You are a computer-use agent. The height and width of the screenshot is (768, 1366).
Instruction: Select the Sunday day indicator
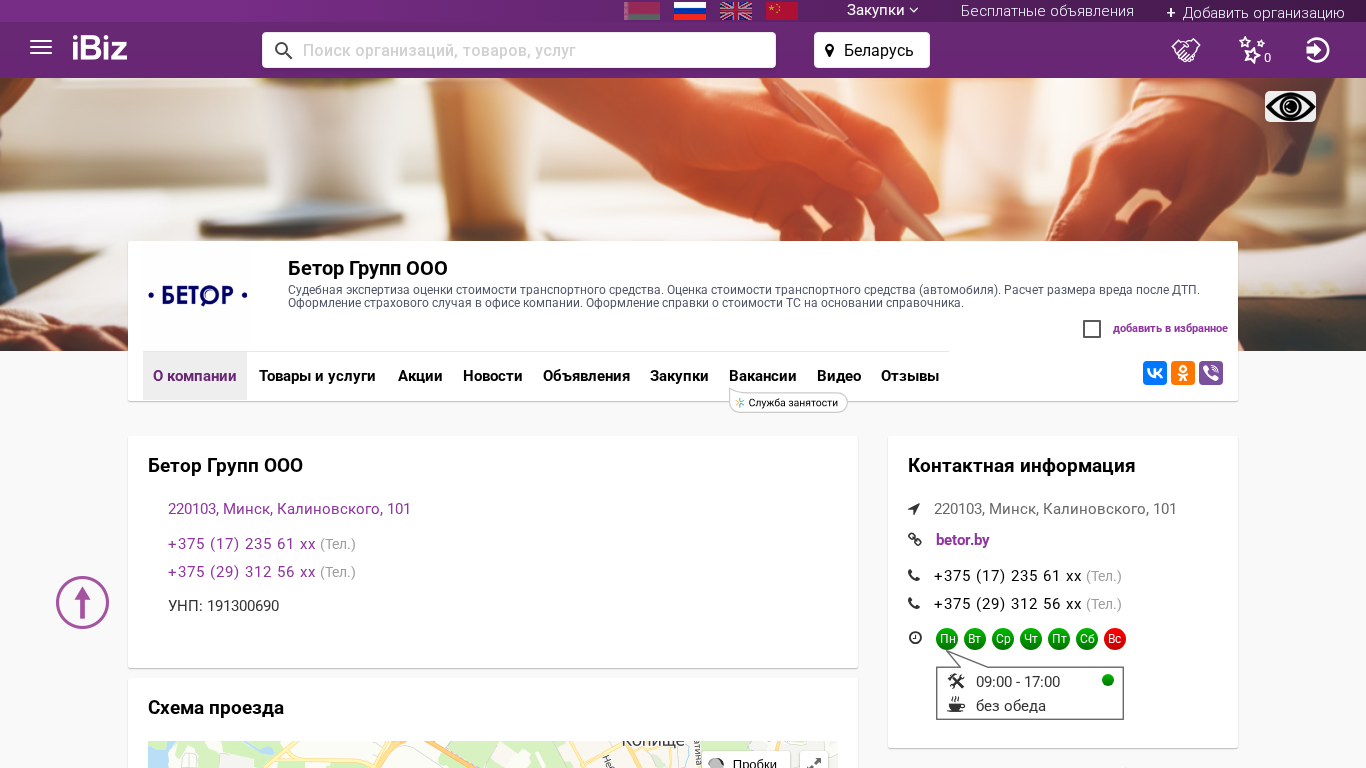coord(1115,639)
